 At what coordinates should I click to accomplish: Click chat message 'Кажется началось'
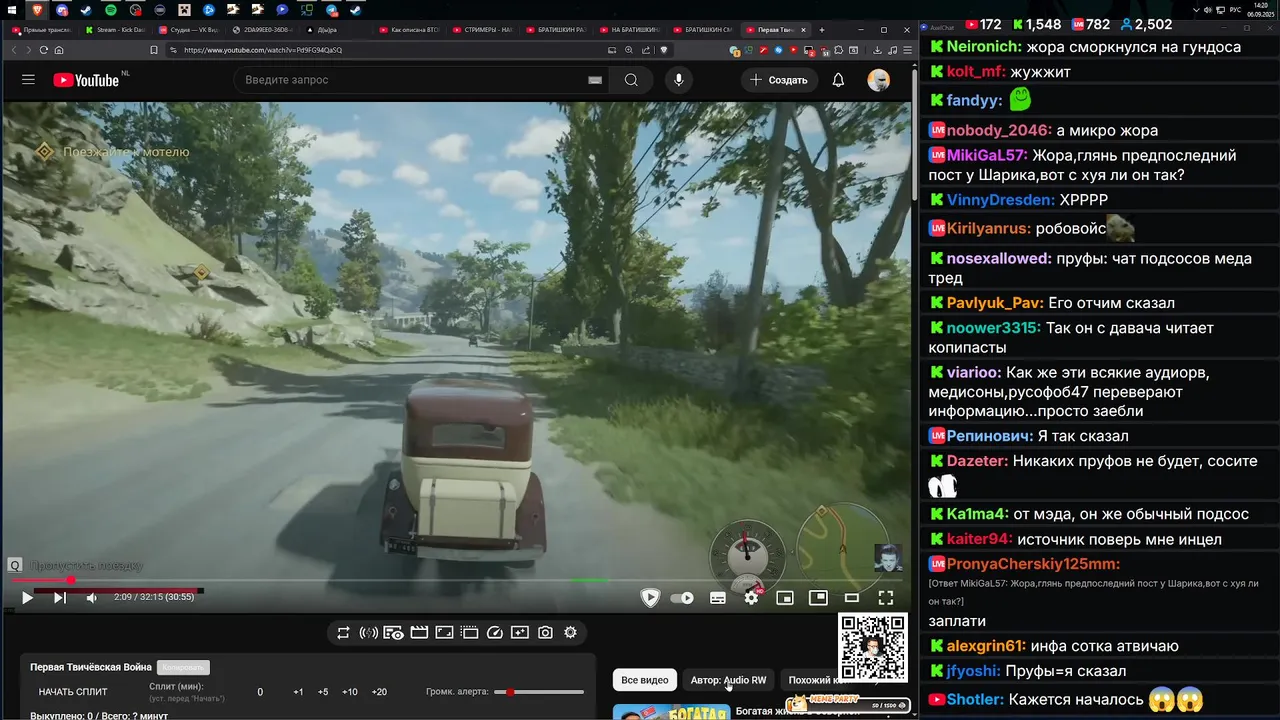1076,700
